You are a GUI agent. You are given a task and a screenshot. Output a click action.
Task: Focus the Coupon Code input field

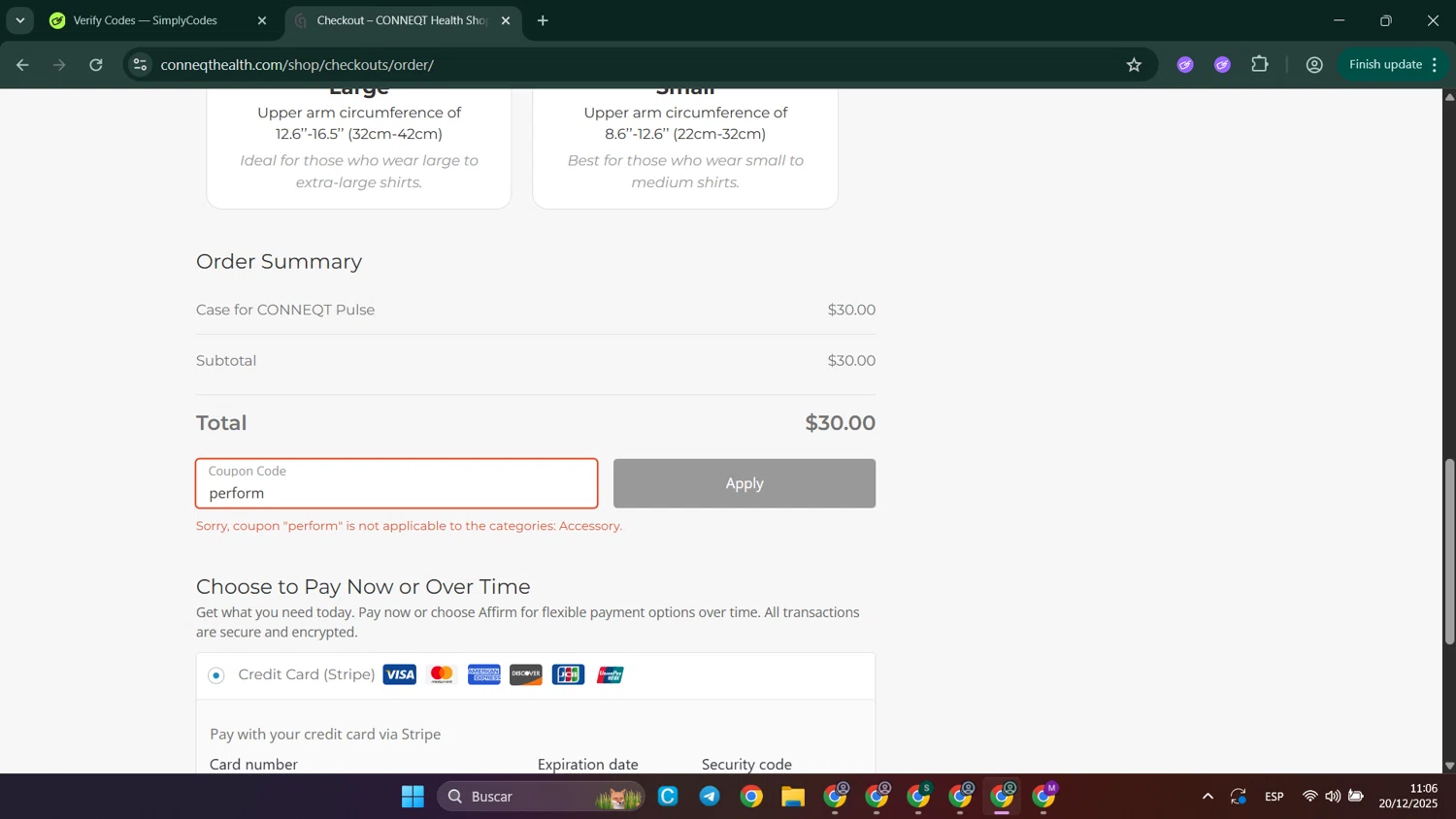pos(397,483)
